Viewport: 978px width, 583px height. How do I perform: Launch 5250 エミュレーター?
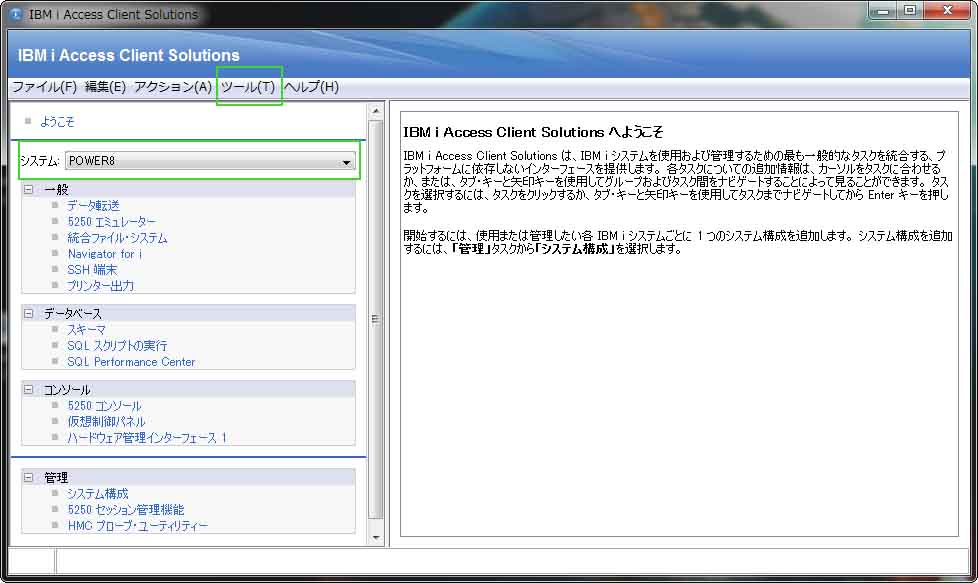112,222
